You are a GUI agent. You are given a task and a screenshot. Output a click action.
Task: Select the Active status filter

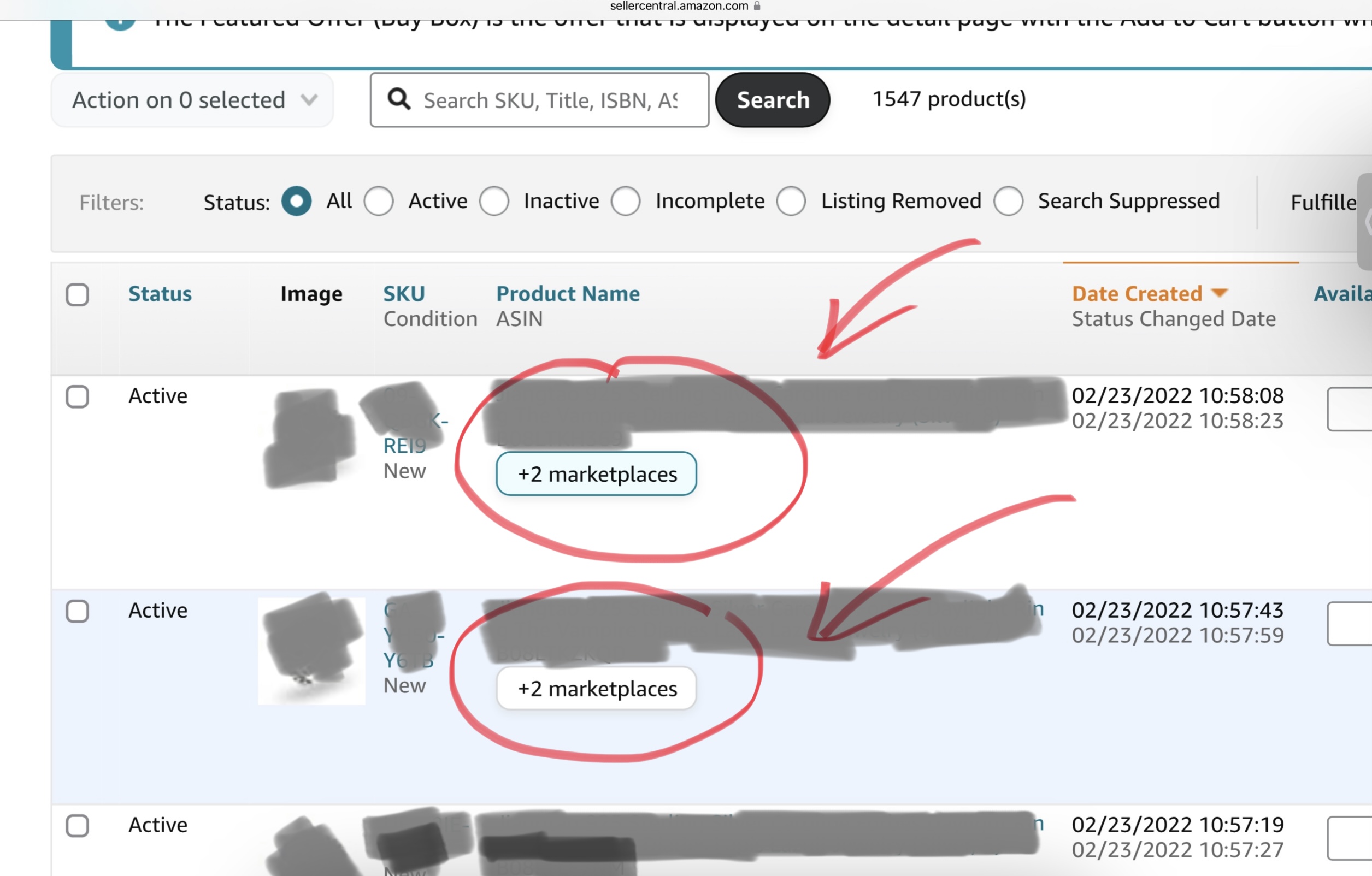tap(379, 201)
